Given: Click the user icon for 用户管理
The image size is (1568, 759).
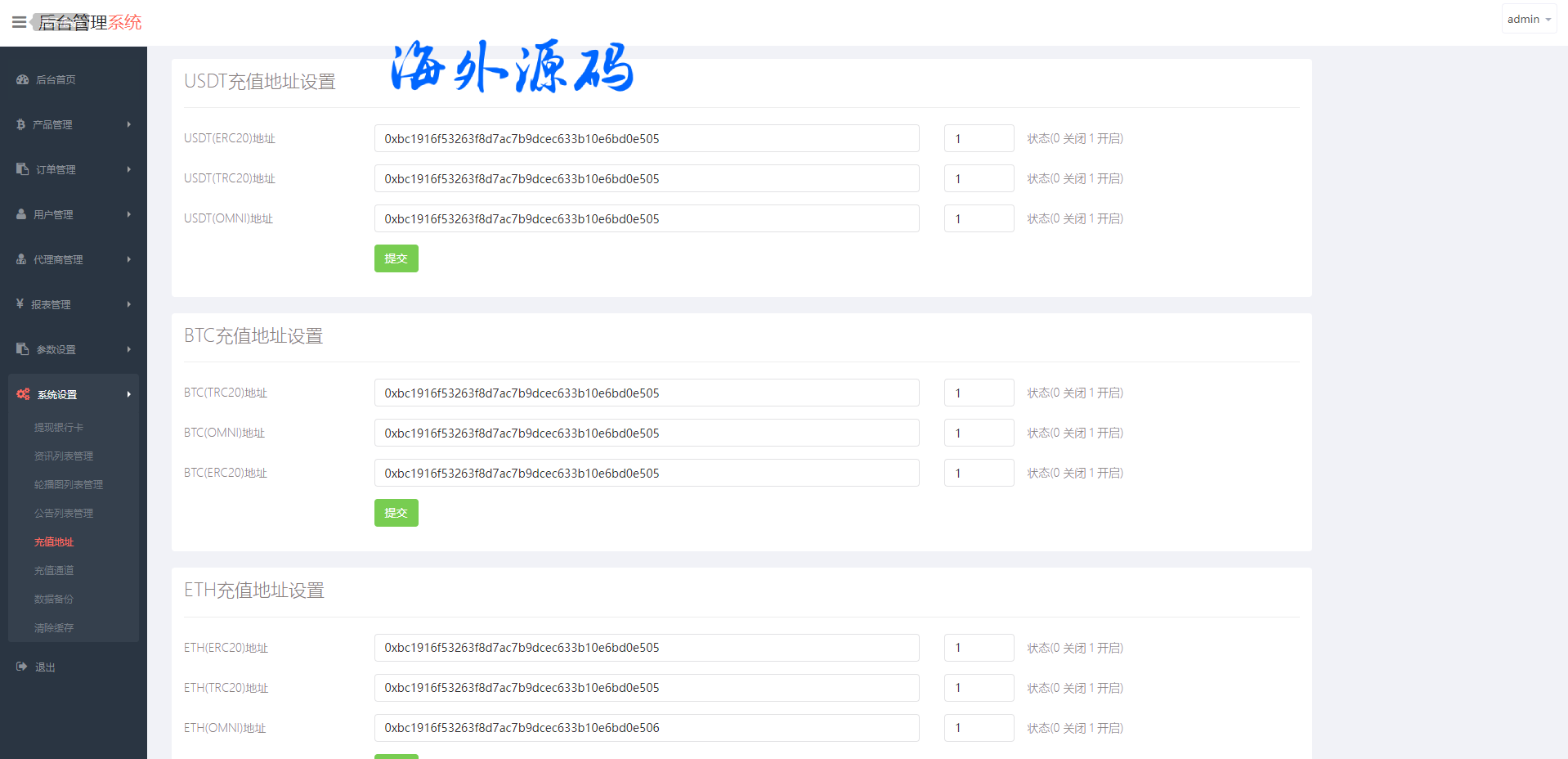Looking at the screenshot, I should pos(21,214).
